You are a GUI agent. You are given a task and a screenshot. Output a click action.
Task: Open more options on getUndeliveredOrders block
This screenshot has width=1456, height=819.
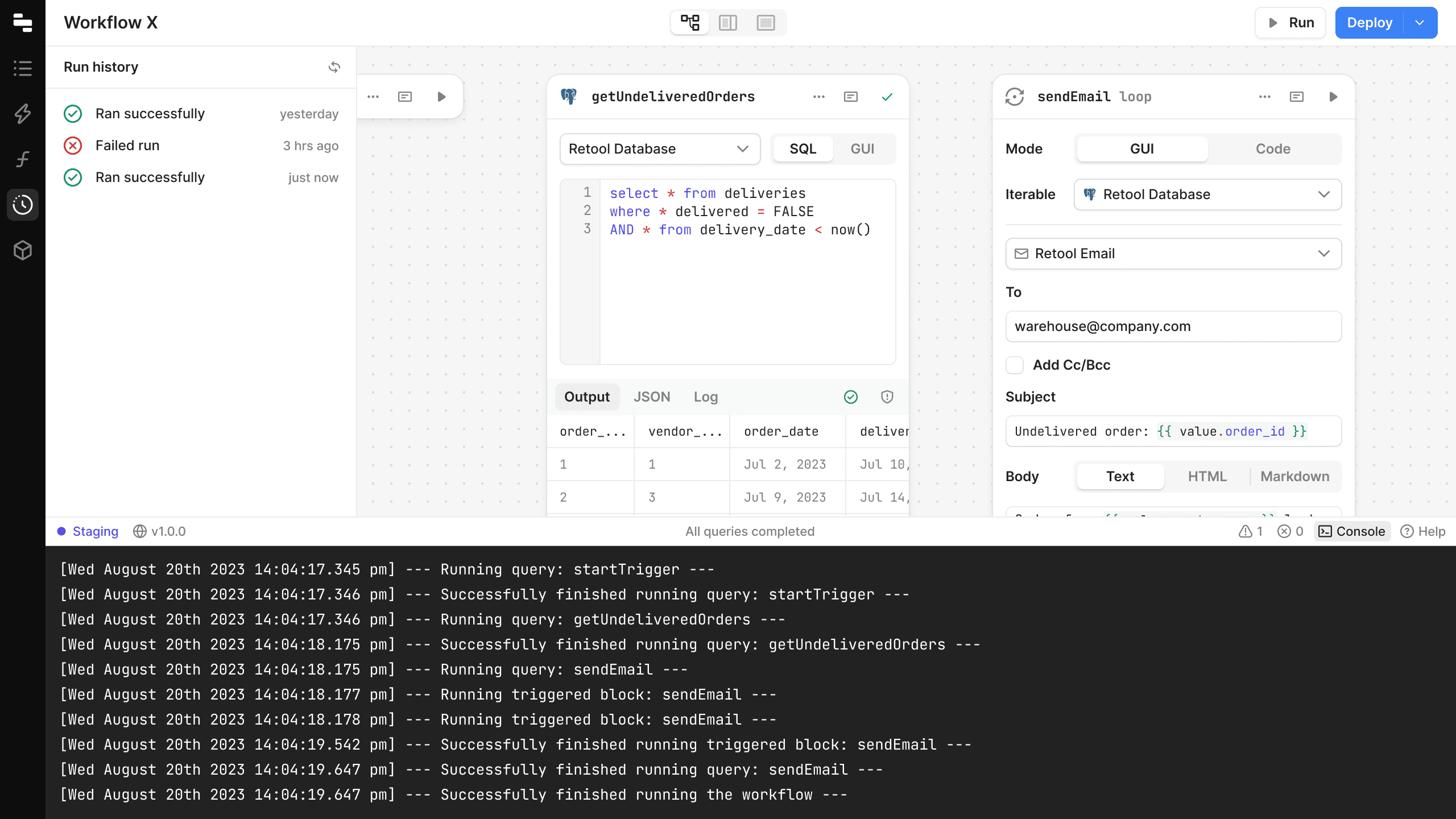(x=819, y=97)
